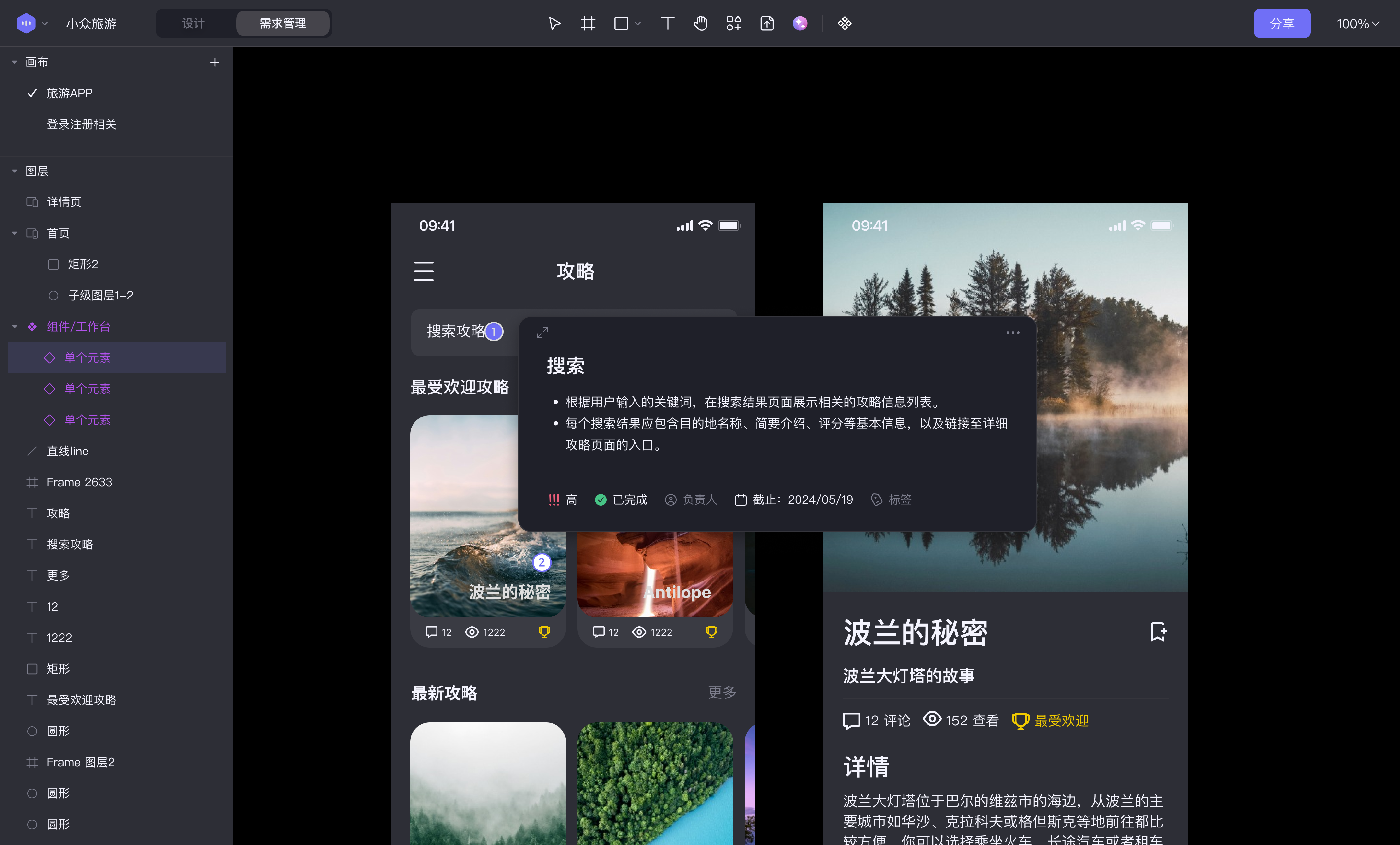The height and width of the screenshot is (845, 1400).
Task: Open the resources/components tool
Action: click(733, 23)
